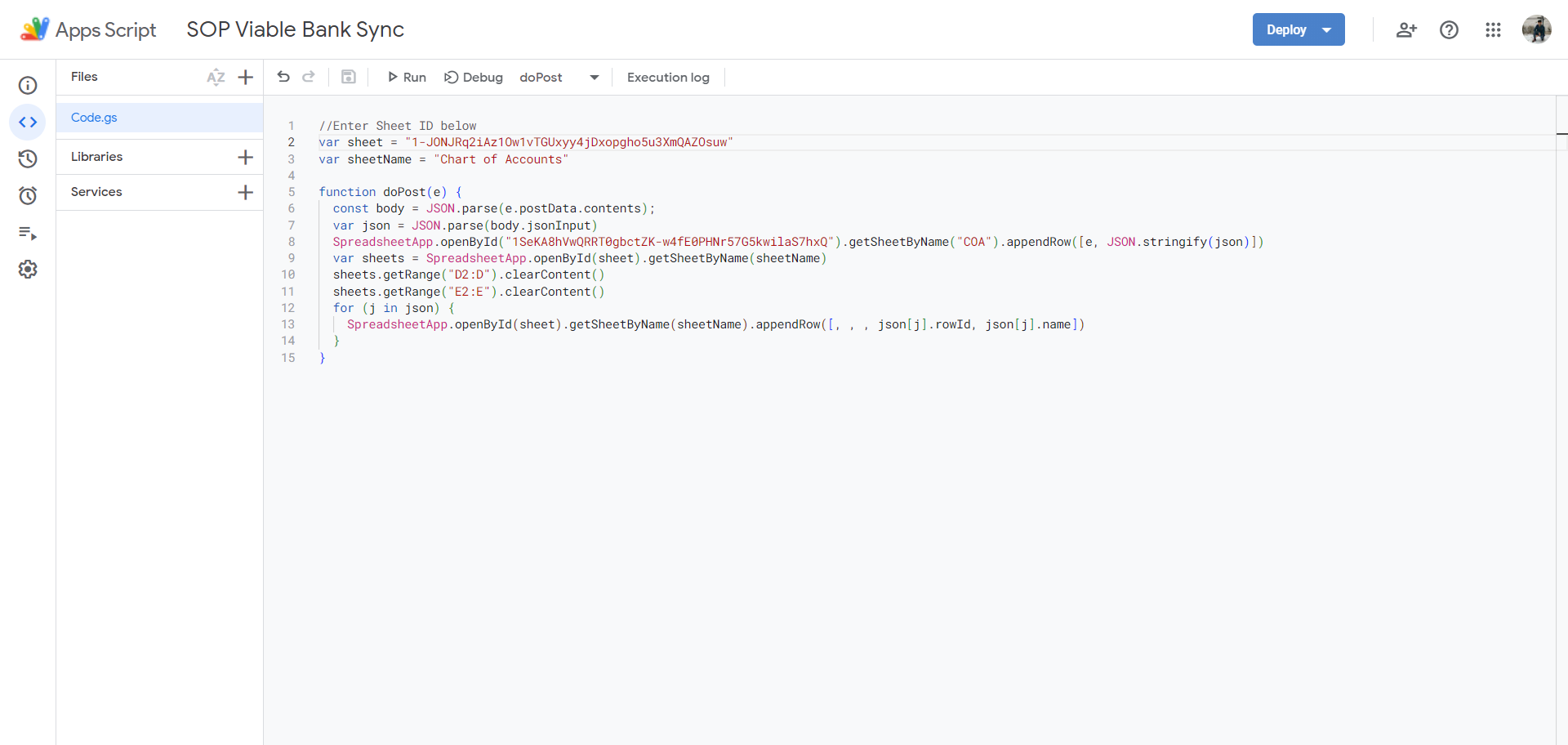Click the "COA" string on line 8
Screen dimensions: 1568x745
pos(974,242)
